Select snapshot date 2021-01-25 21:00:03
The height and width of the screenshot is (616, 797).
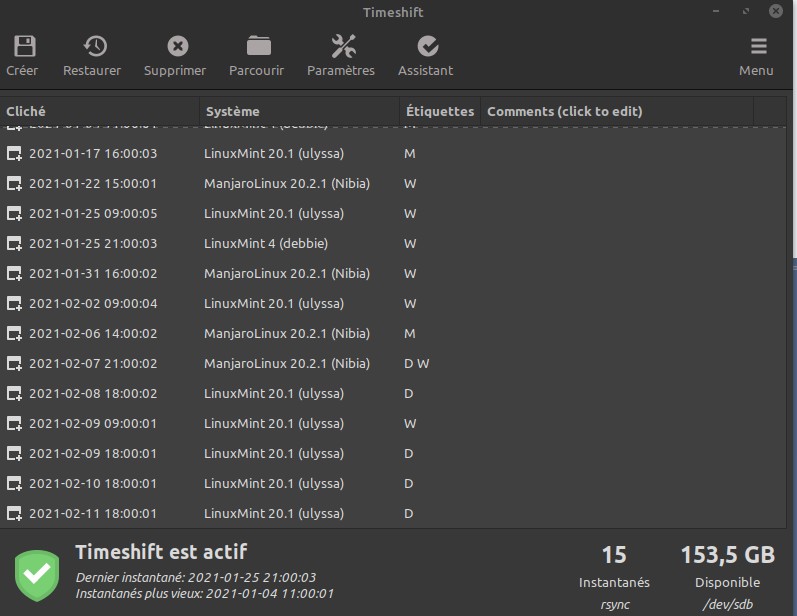tap(93, 243)
